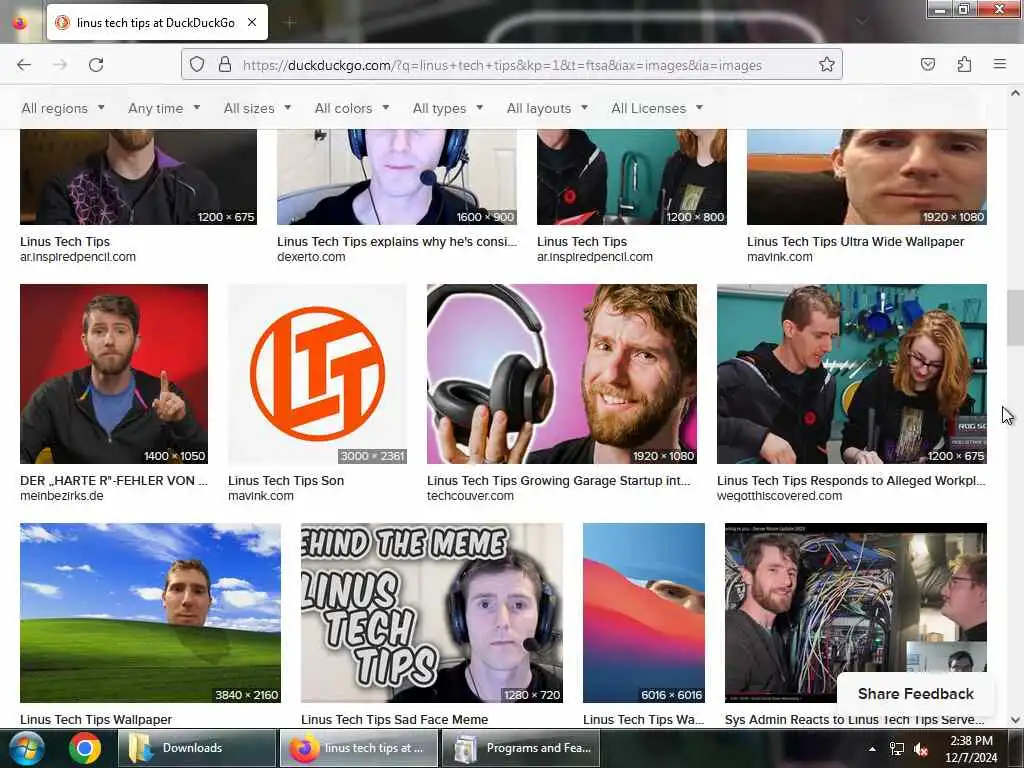Click the techcouver.com source text
This screenshot has height=768, width=1024.
tap(470, 496)
